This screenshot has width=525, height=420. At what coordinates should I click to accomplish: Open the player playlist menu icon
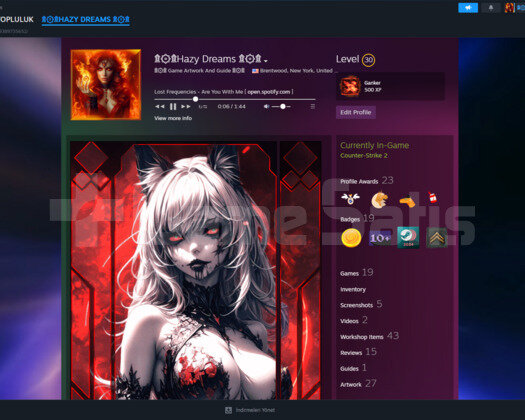point(312,107)
